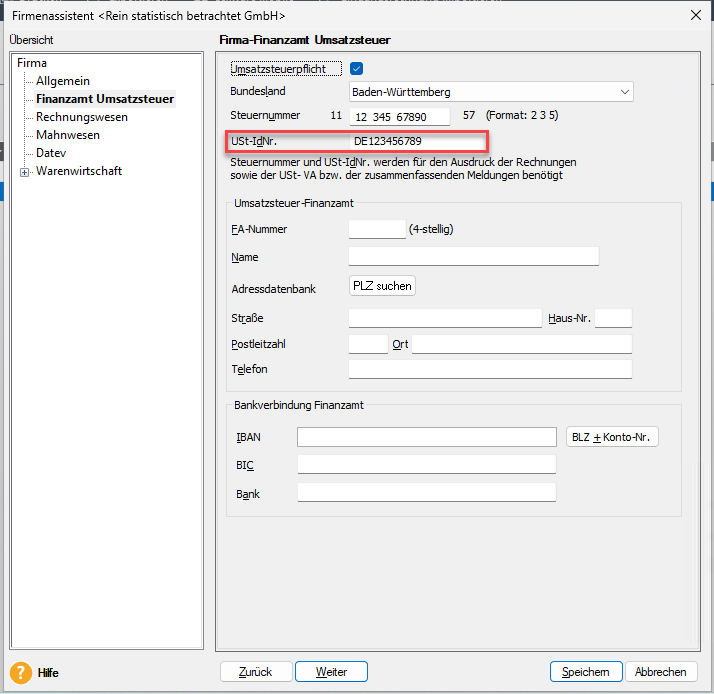Click the BLZ + Konto-Nr. button
The image size is (714, 694).
pyautogui.click(x=612, y=437)
